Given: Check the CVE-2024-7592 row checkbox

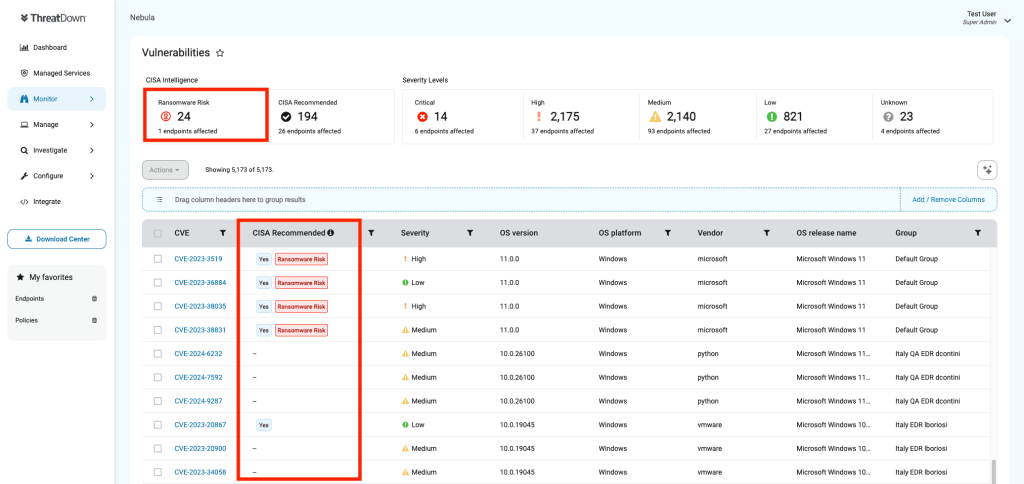Looking at the screenshot, I should pyautogui.click(x=157, y=377).
